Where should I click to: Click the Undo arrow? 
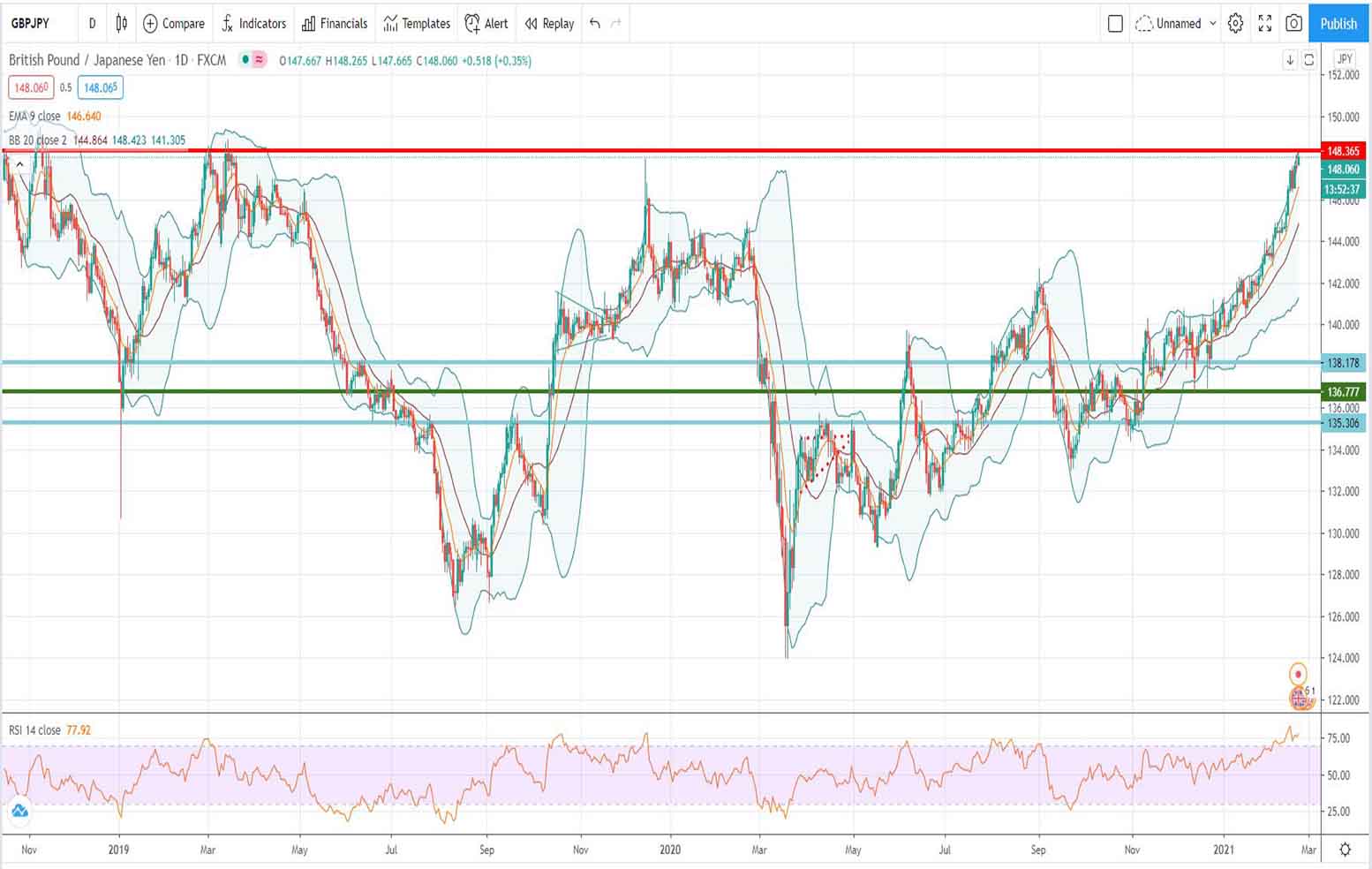tap(592, 24)
